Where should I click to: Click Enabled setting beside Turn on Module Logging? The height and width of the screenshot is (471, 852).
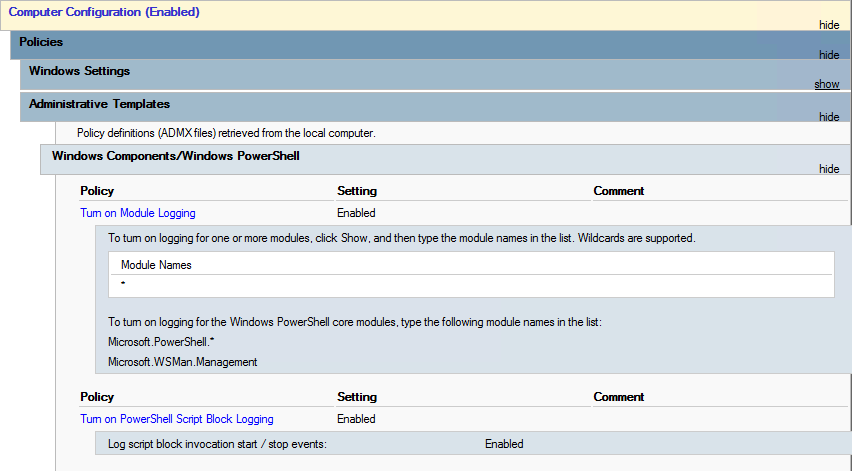pyautogui.click(x=356, y=213)
